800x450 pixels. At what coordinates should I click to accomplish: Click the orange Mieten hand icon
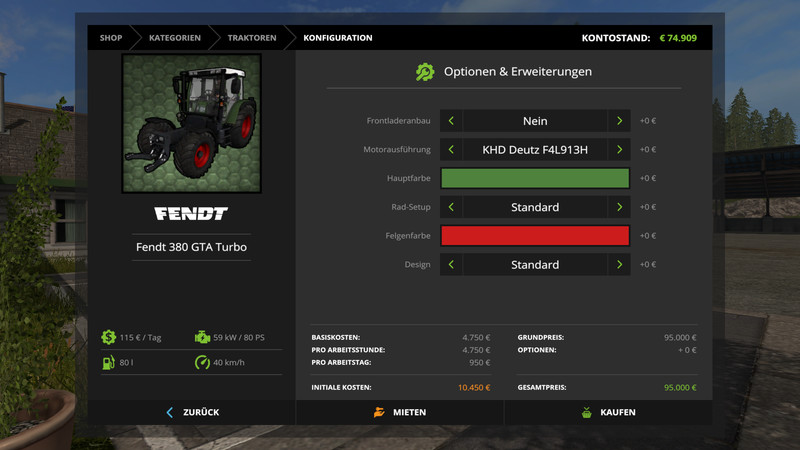[x=379, y=412]
